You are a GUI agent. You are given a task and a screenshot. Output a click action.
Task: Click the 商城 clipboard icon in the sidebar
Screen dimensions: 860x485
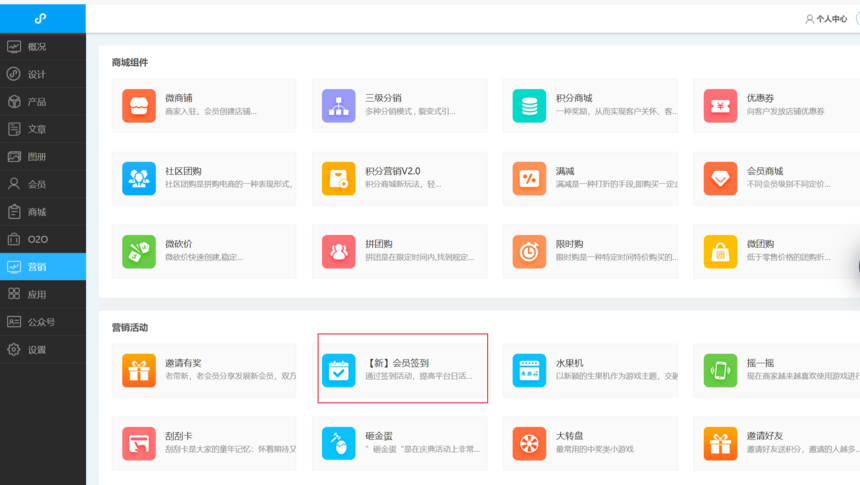(x=14, y=211)
